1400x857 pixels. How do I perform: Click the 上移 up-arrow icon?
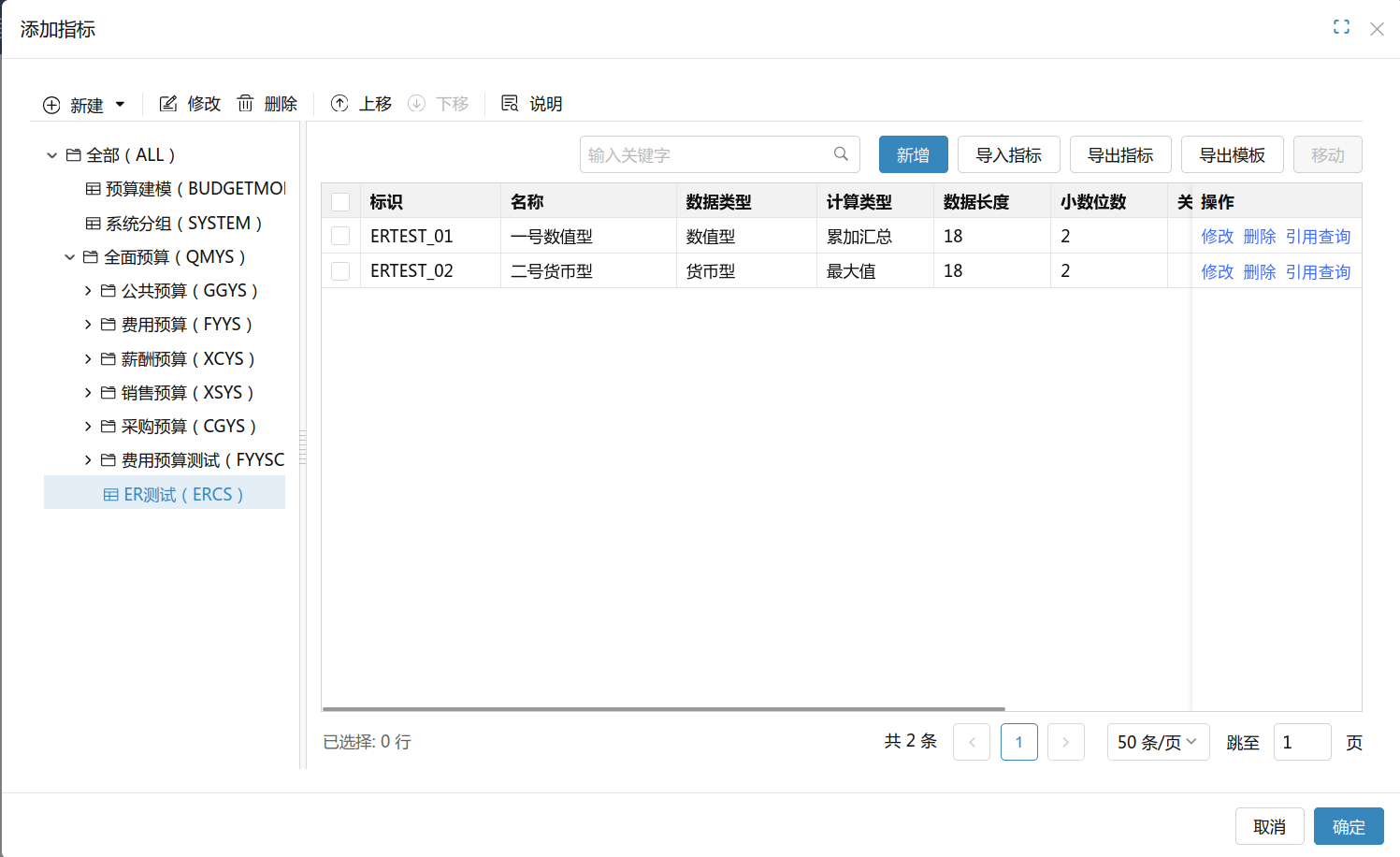339,104
